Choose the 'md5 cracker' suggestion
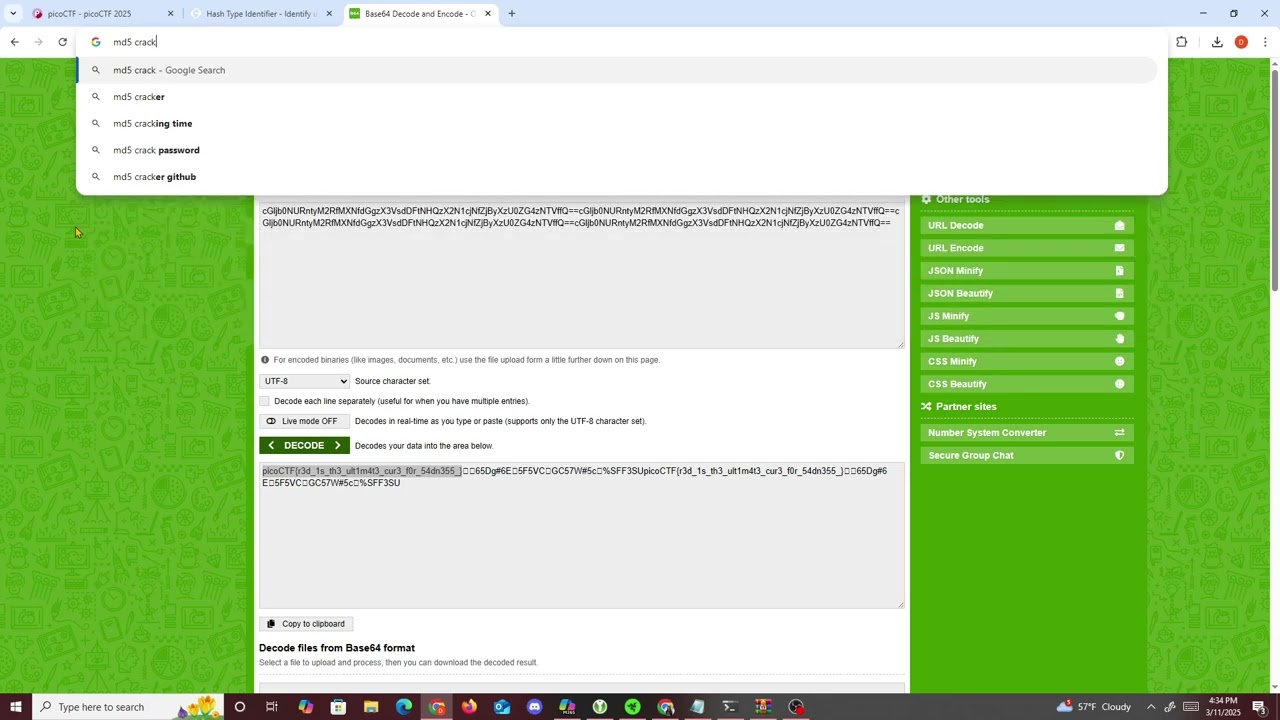Screen dimensions: 1280x720 point(617,97)
